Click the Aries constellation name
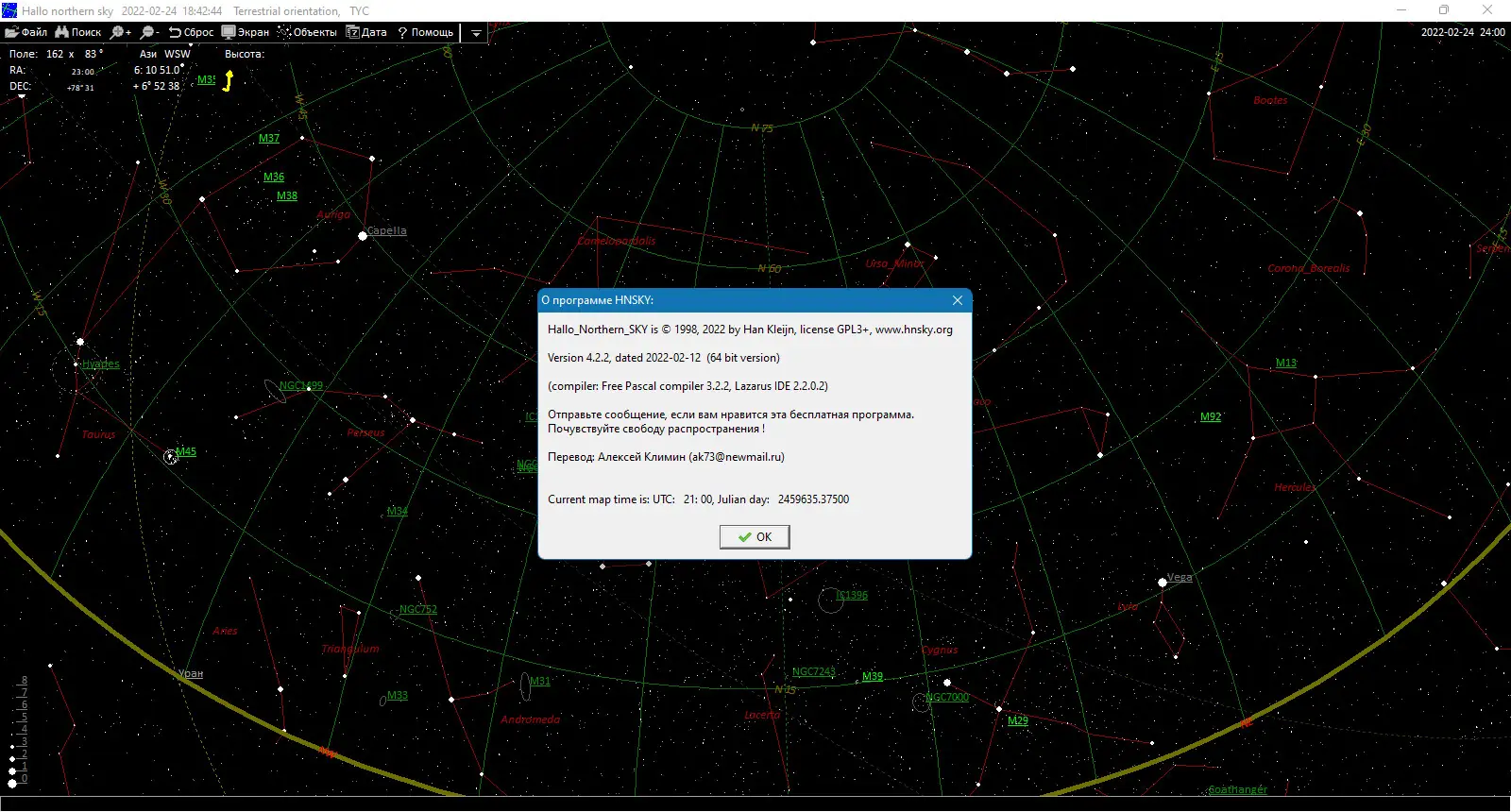Screen dimensions: 1511x812 click(x=225, y=631)
